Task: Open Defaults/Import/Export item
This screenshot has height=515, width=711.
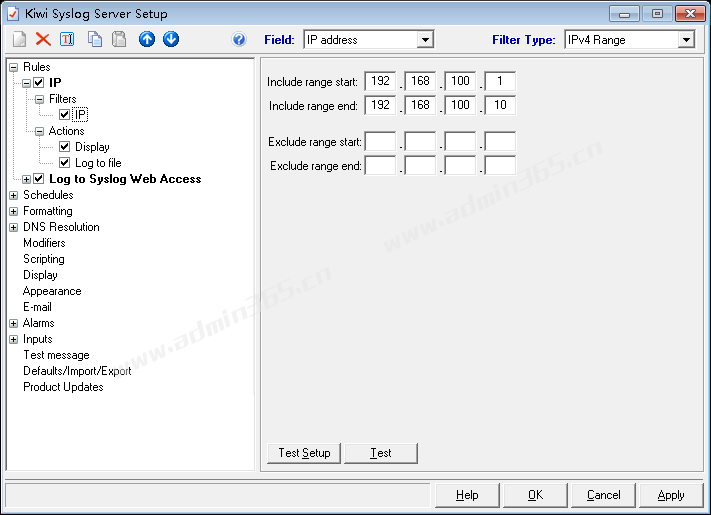Action: 77,371
